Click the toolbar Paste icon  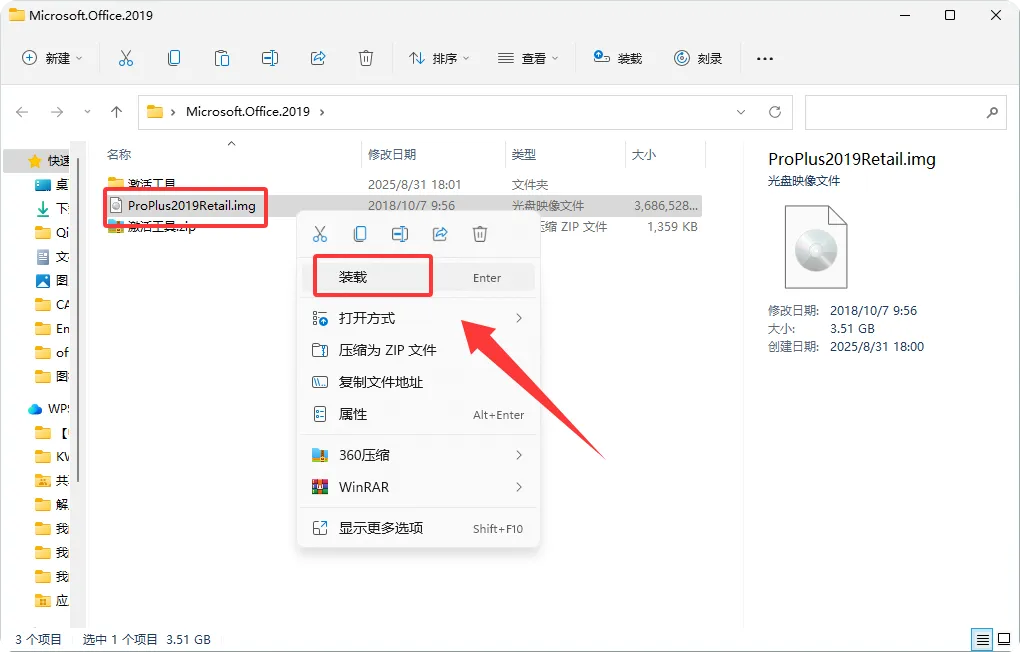222,59
